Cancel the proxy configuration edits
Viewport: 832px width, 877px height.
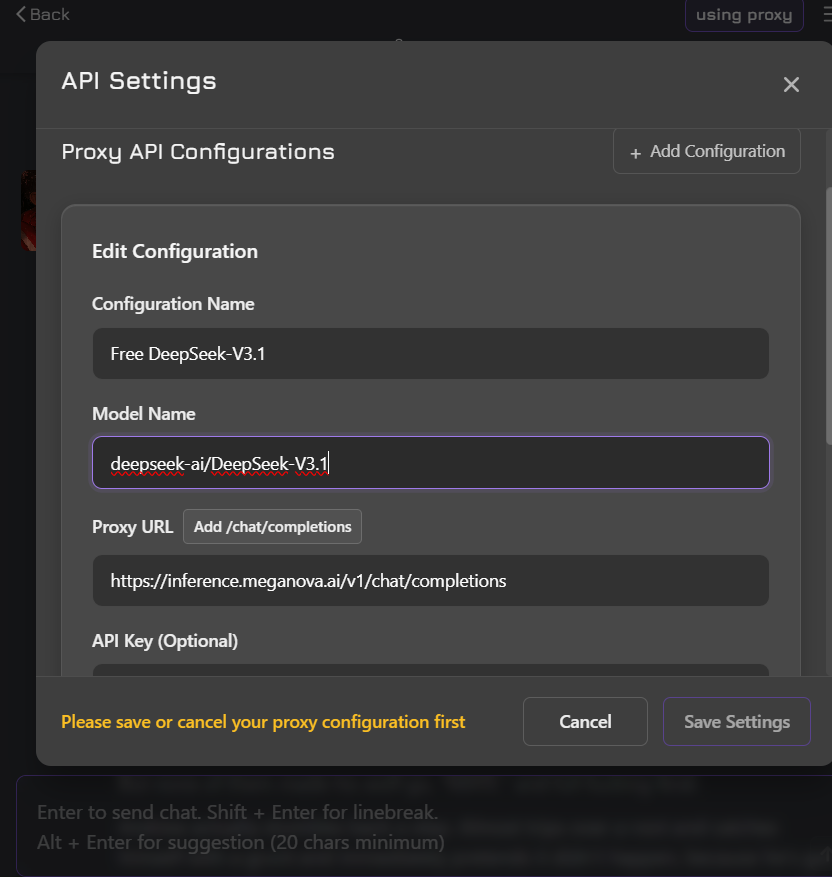(x=585, y=722)
